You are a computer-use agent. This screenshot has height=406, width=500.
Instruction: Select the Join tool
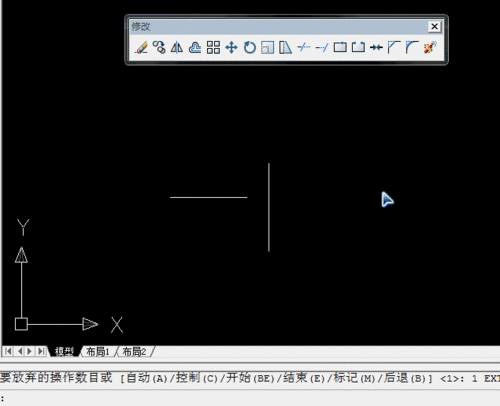click(376, 47)
